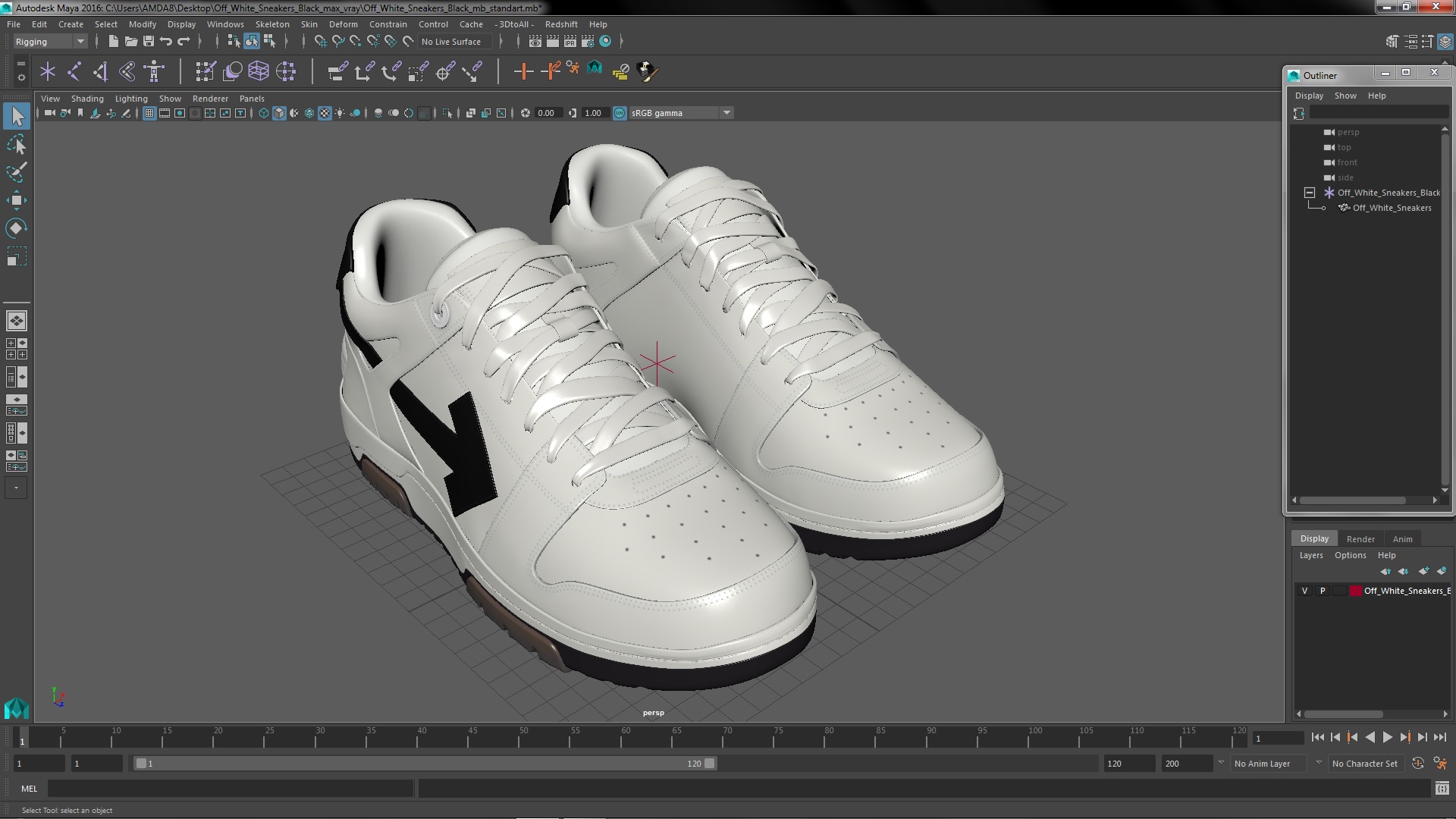Create a Lattice deformer from shelf
This screenshot has width=1456, height=819.
point(259,71)
